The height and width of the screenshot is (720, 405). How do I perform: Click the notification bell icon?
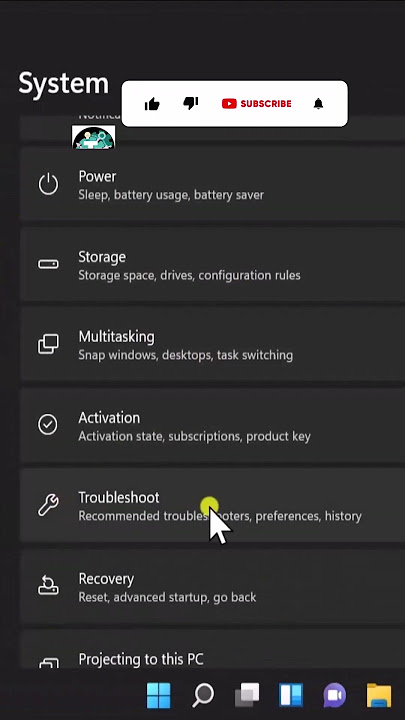point(319,104)
